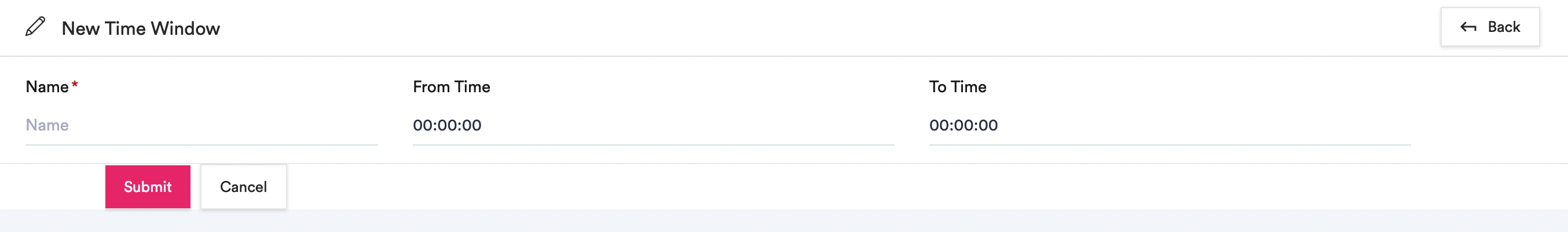
Task: Select the hours segment of To Time
Action: (x=939, y=125)
